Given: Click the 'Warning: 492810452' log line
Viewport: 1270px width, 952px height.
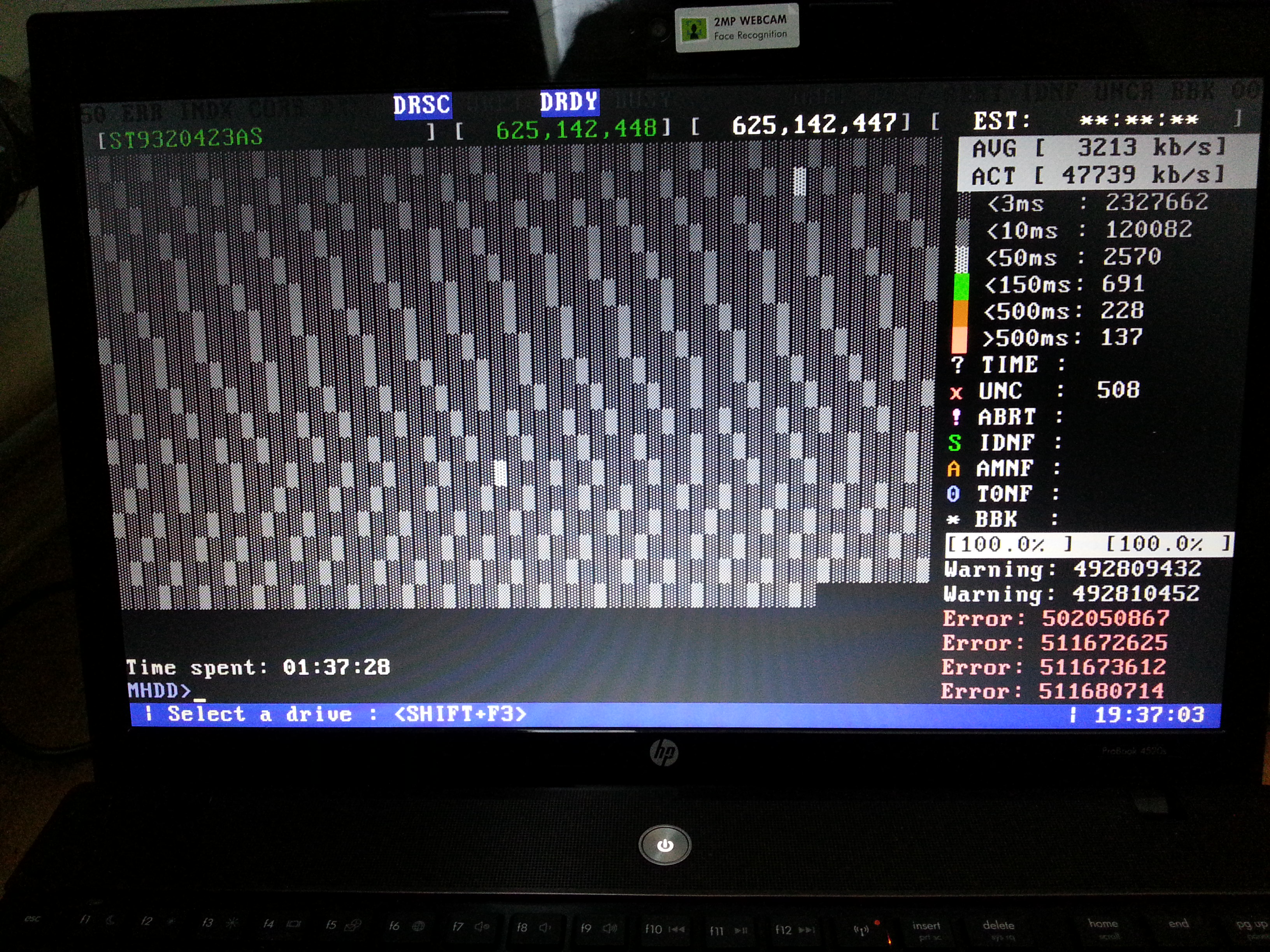Looking at the screenshot, I should pos(1071,593).
